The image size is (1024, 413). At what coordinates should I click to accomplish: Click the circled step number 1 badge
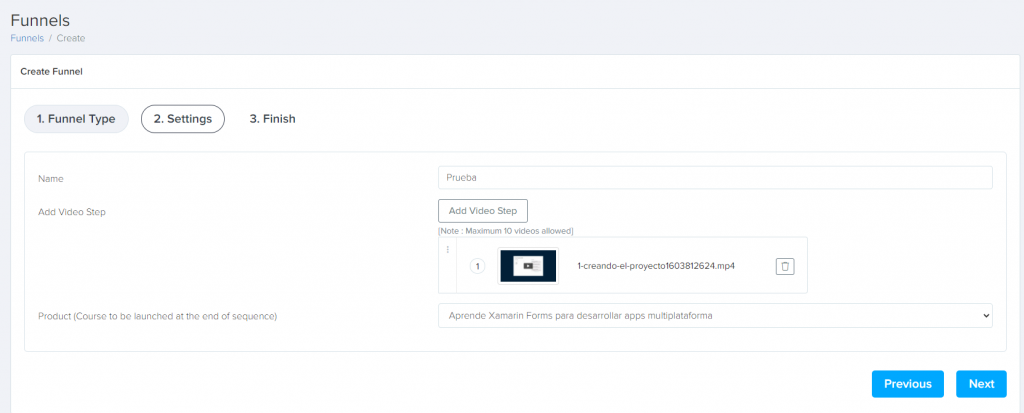click(477, 266)
